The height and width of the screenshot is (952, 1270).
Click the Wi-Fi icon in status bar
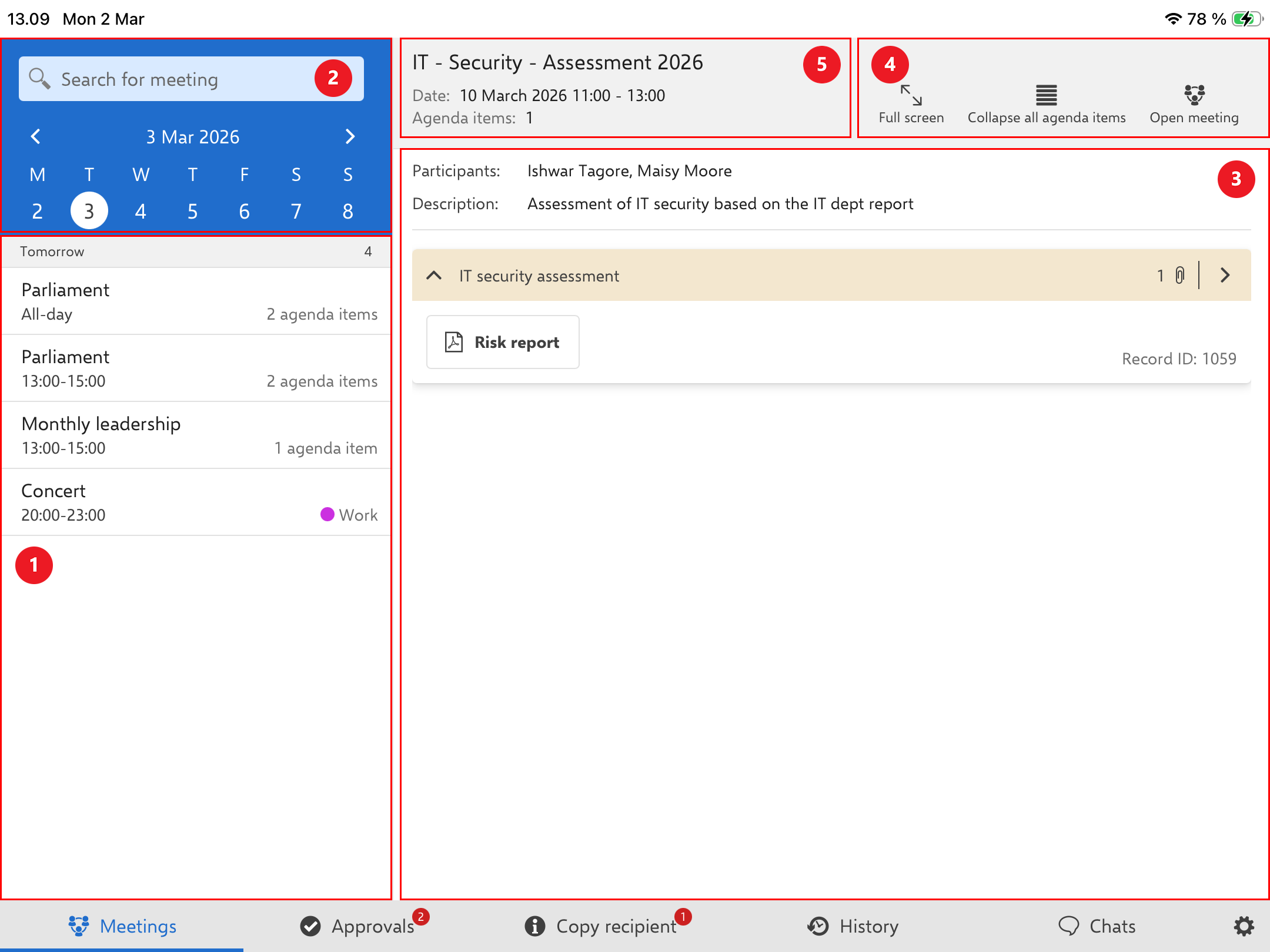click(1173, 19)
